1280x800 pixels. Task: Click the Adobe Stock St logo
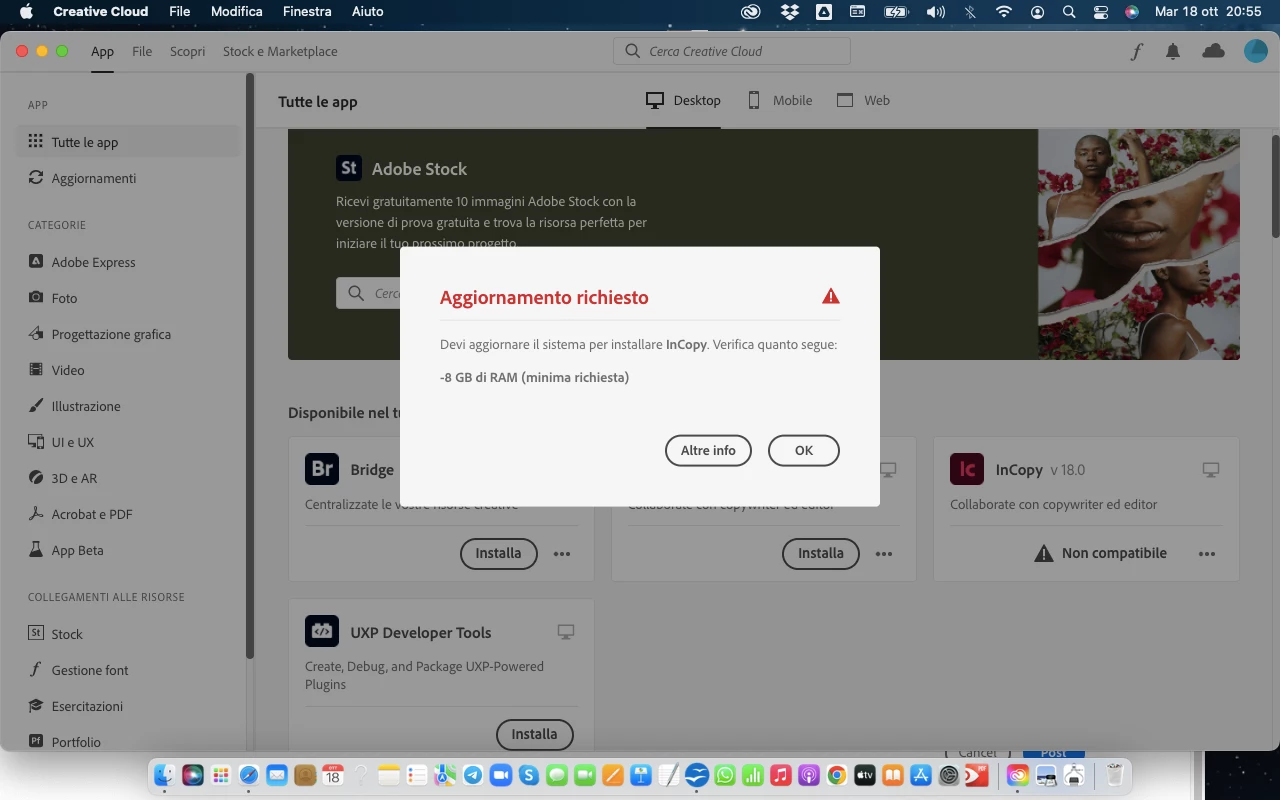[349, 168]
